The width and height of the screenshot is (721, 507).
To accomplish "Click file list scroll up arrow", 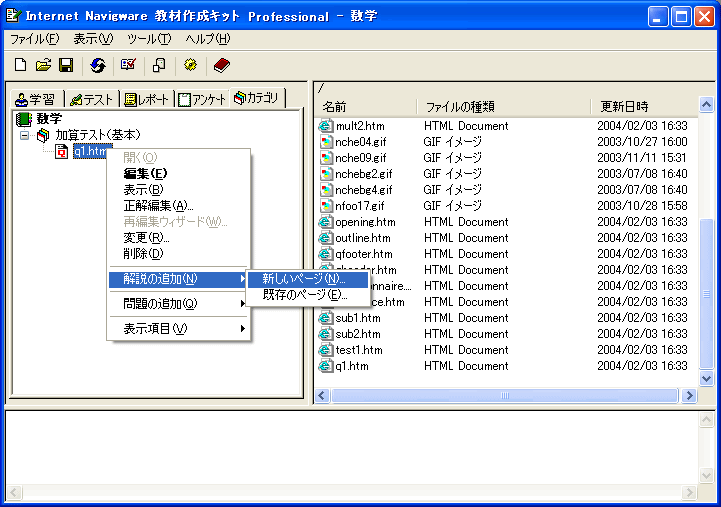I will pos(706,105).
